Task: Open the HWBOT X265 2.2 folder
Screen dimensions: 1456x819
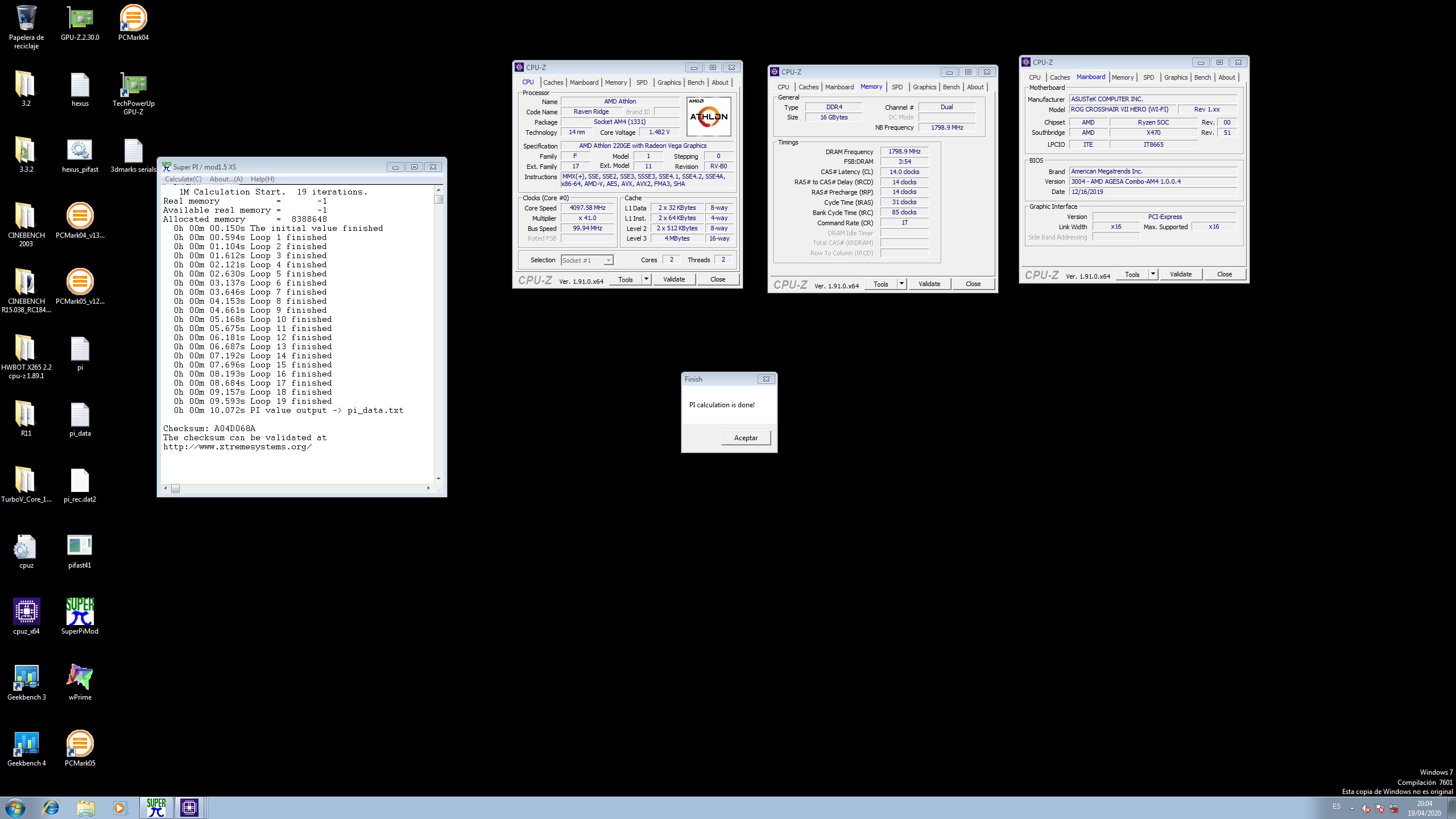Action: 26,357
